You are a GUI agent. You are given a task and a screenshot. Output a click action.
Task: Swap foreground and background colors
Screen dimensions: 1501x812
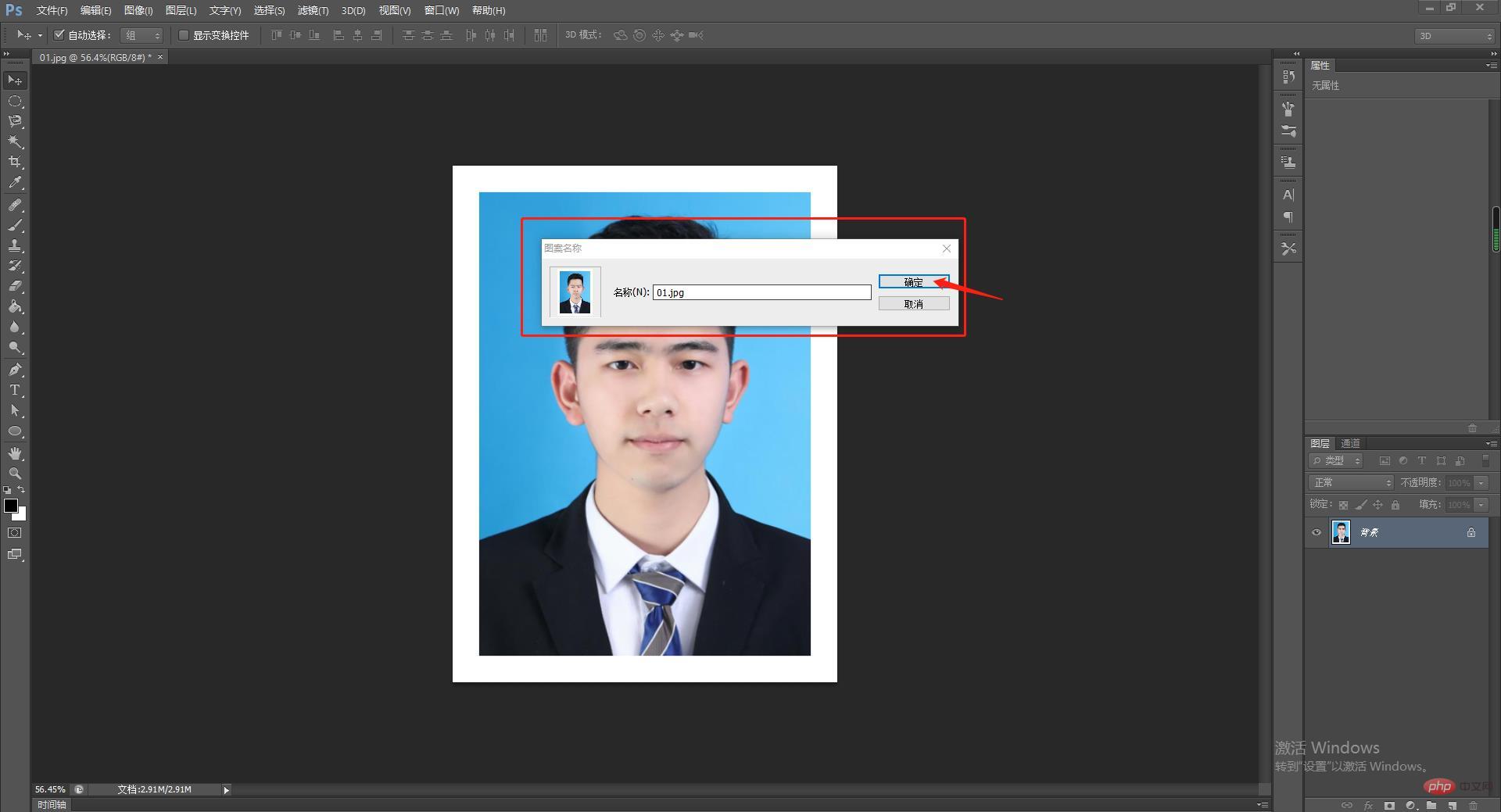(x=21, y=489)
